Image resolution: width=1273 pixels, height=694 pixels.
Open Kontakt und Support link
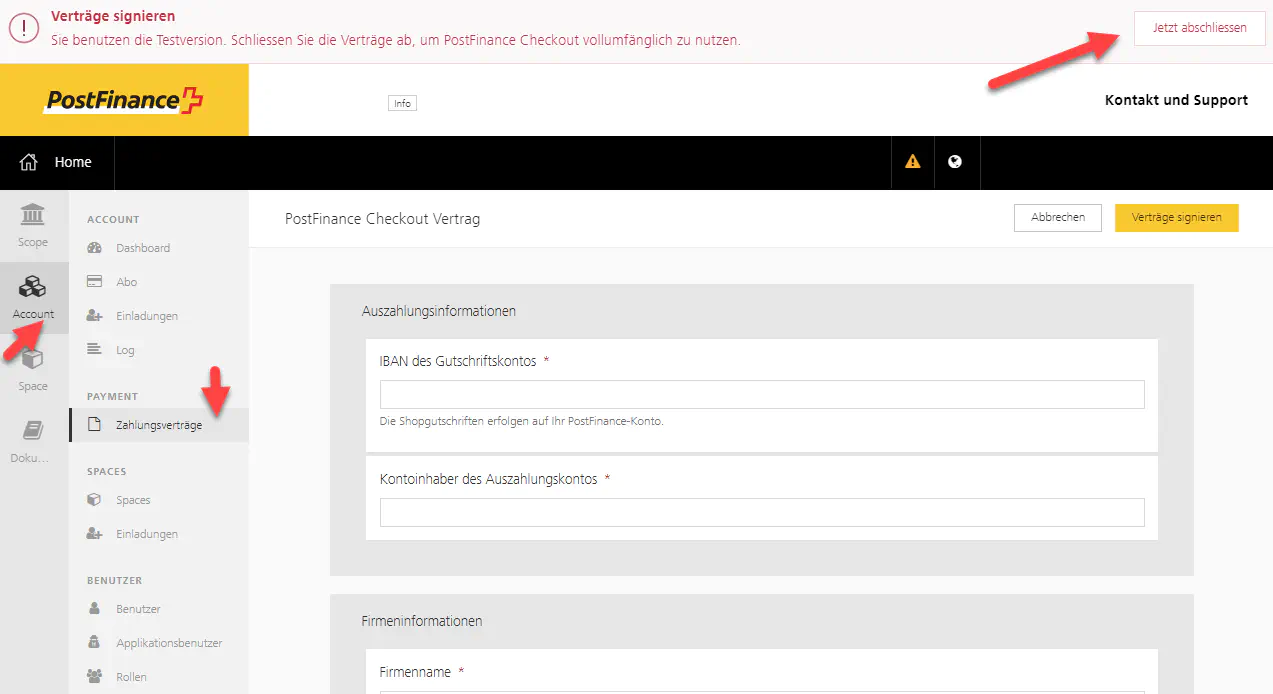(x=1176, y=100)
